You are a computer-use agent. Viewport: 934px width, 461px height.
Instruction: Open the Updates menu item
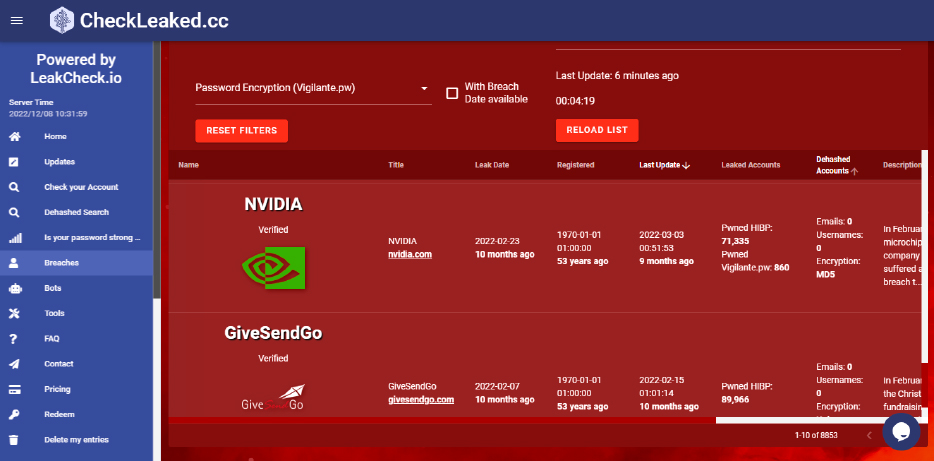click(76, 162)
